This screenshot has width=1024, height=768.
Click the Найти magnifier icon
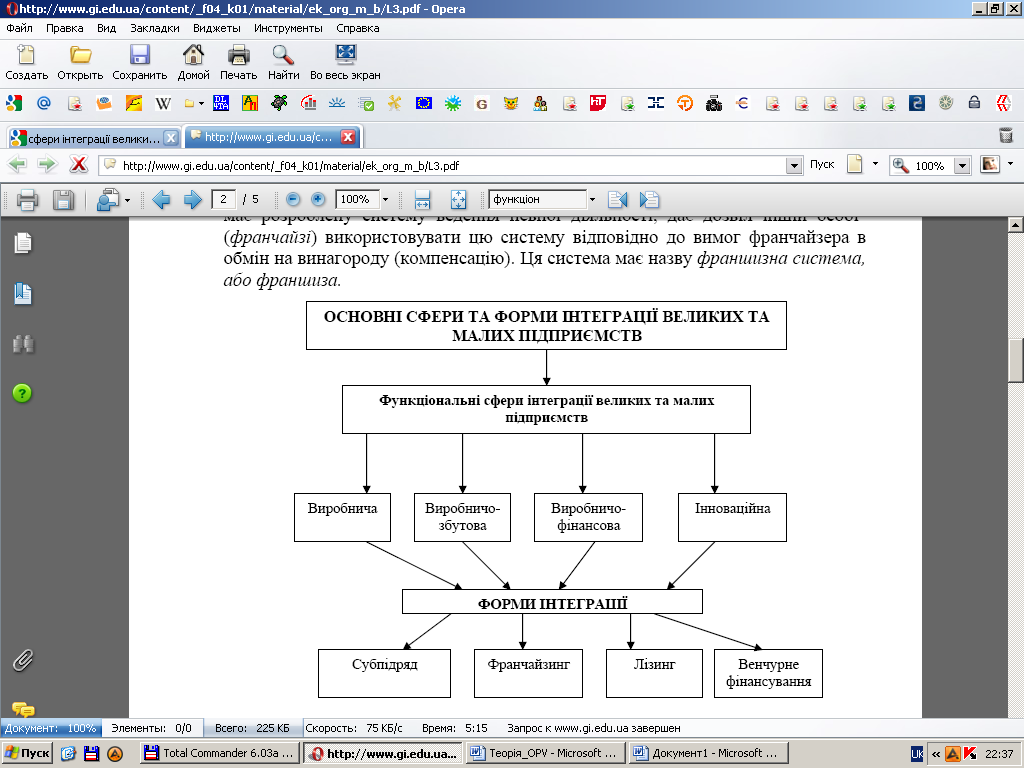(x=283, y=55)
